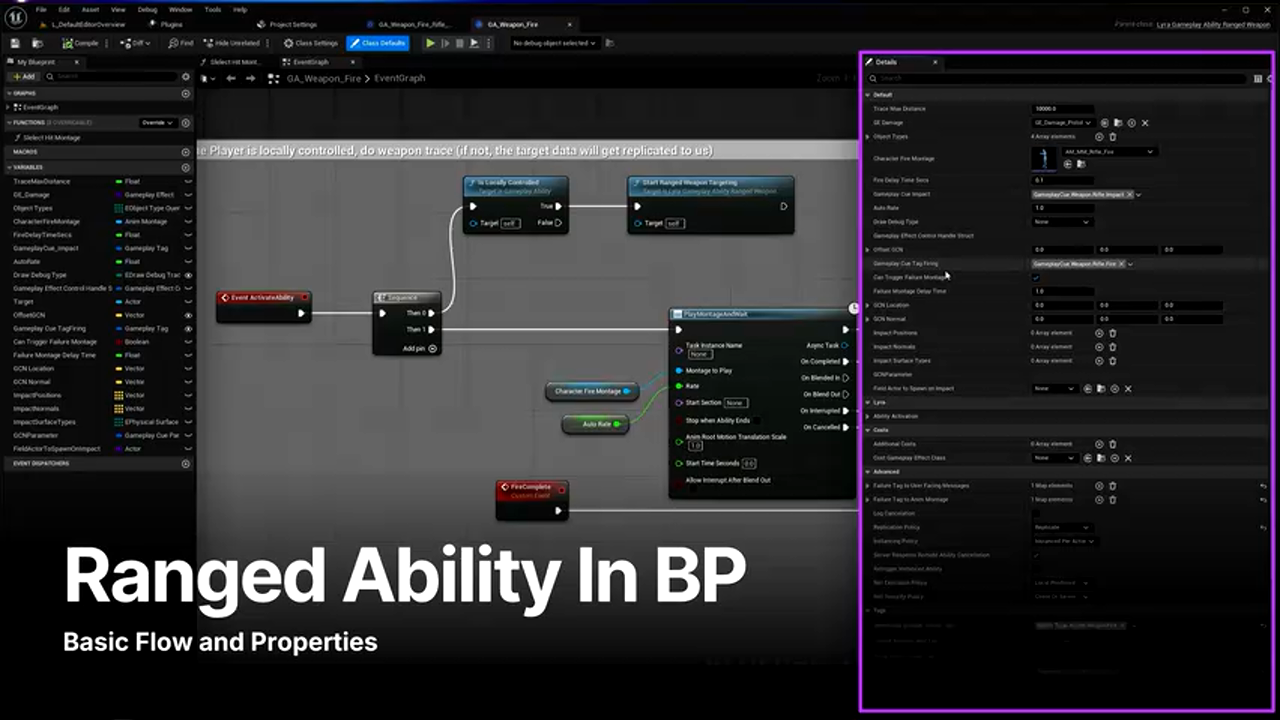This screenshot has height=720, width=1280.
Task: Toggle visibility eye for OffsetGCN variable
Action: click(188, 315)
